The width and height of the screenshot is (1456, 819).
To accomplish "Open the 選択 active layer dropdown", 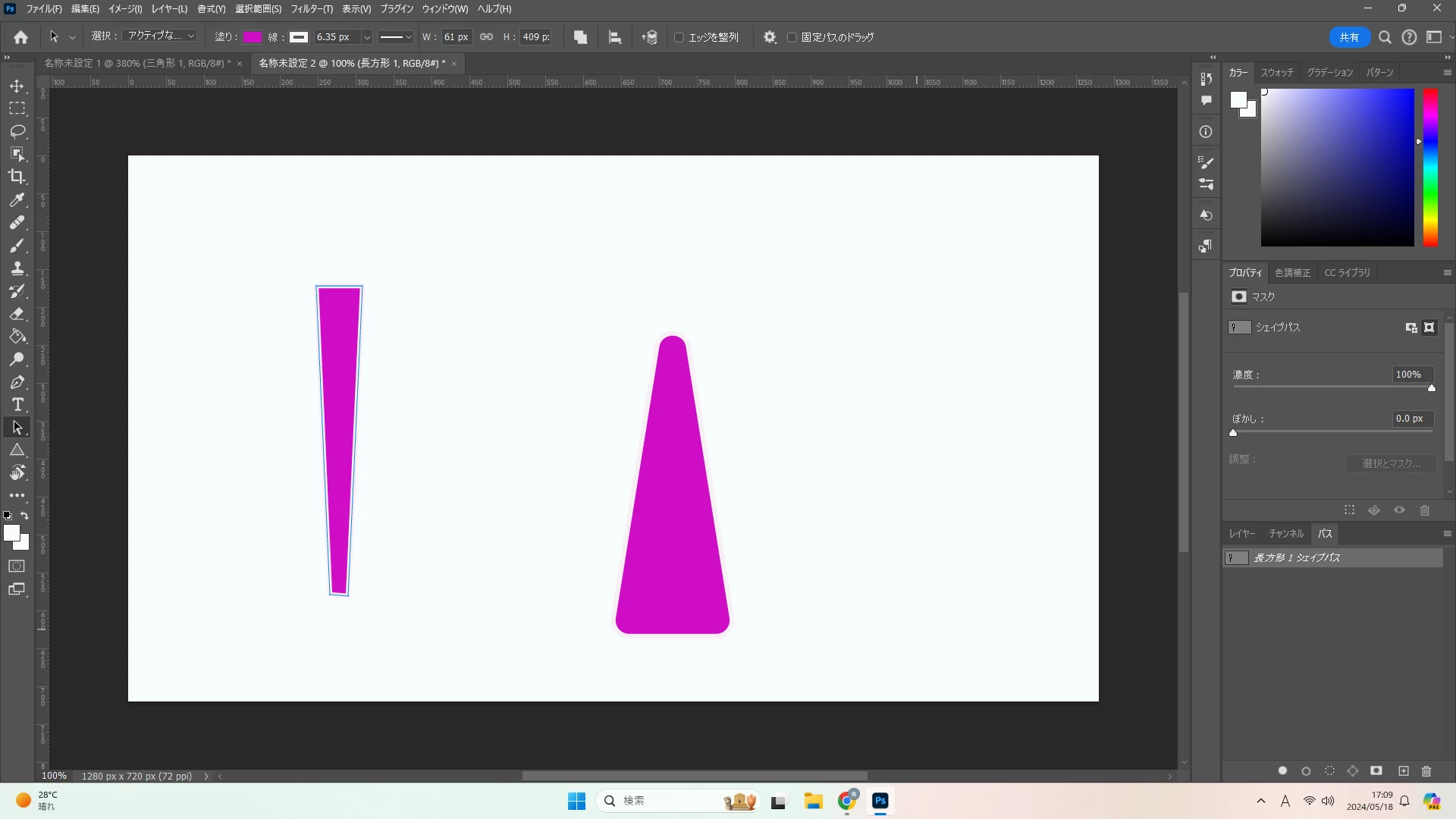I will coord(160,36).
